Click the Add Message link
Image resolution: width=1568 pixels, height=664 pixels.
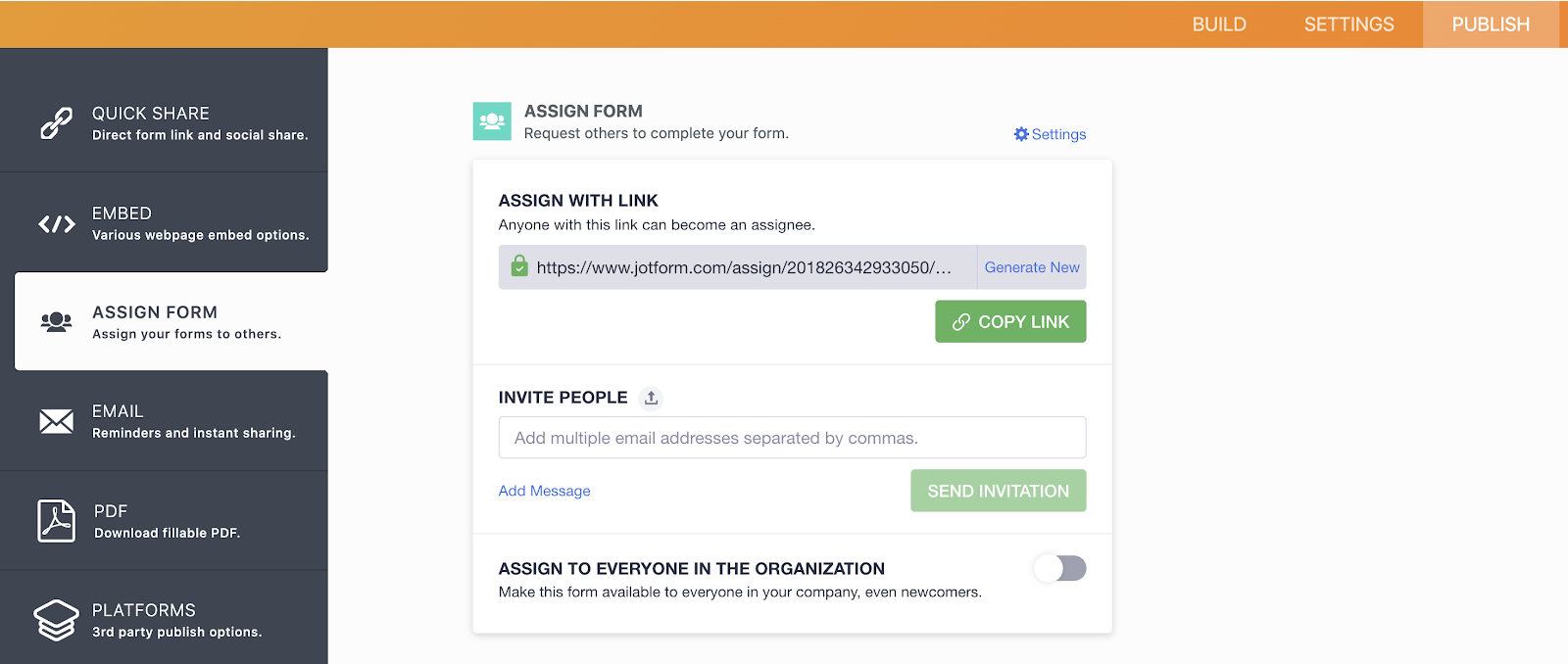tap(544, 491)
